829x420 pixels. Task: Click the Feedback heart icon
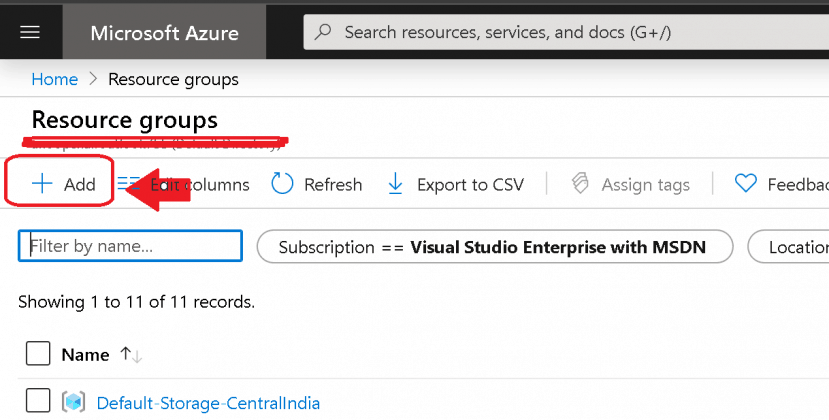(745, 184)
